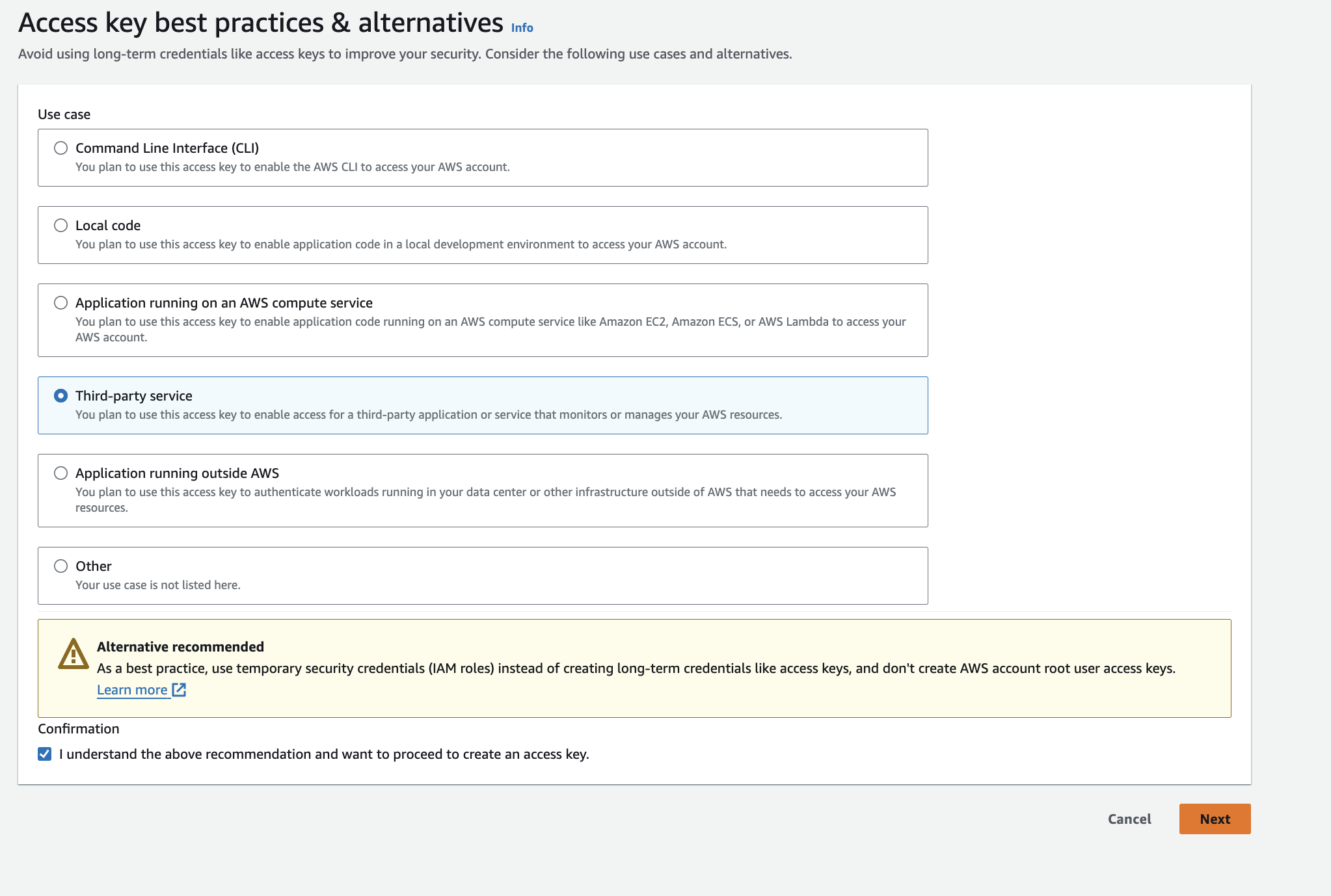The width and height of the screenshot is (1331, 896).
Task: Select the Third-party service radio button
Action: pyautogui.click(x=60, y=396)
